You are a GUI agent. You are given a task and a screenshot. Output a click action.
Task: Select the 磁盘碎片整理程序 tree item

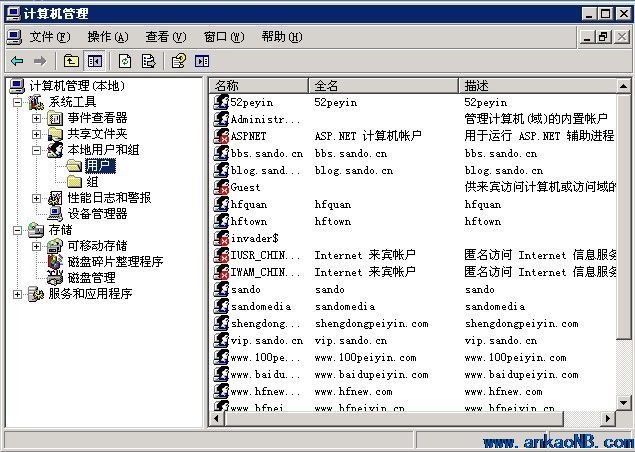(x=115, y=262)
